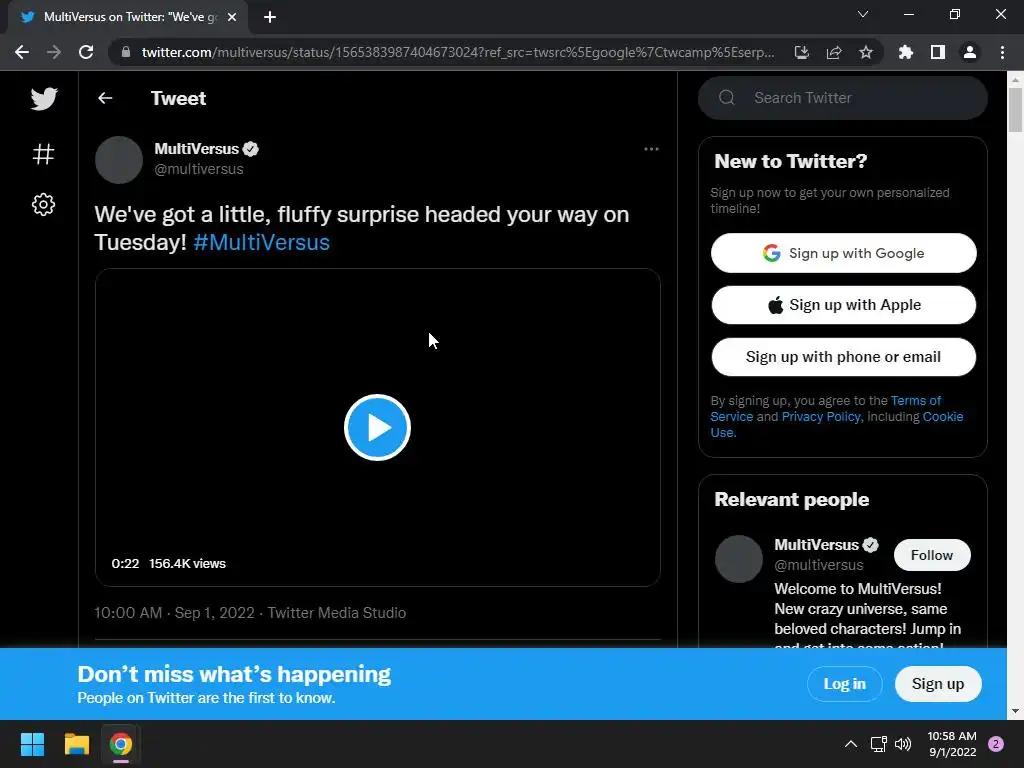This screenshot has width=1024, height=768.
Task: Open the Settings gear in sidebar
Action: (43, 204)
